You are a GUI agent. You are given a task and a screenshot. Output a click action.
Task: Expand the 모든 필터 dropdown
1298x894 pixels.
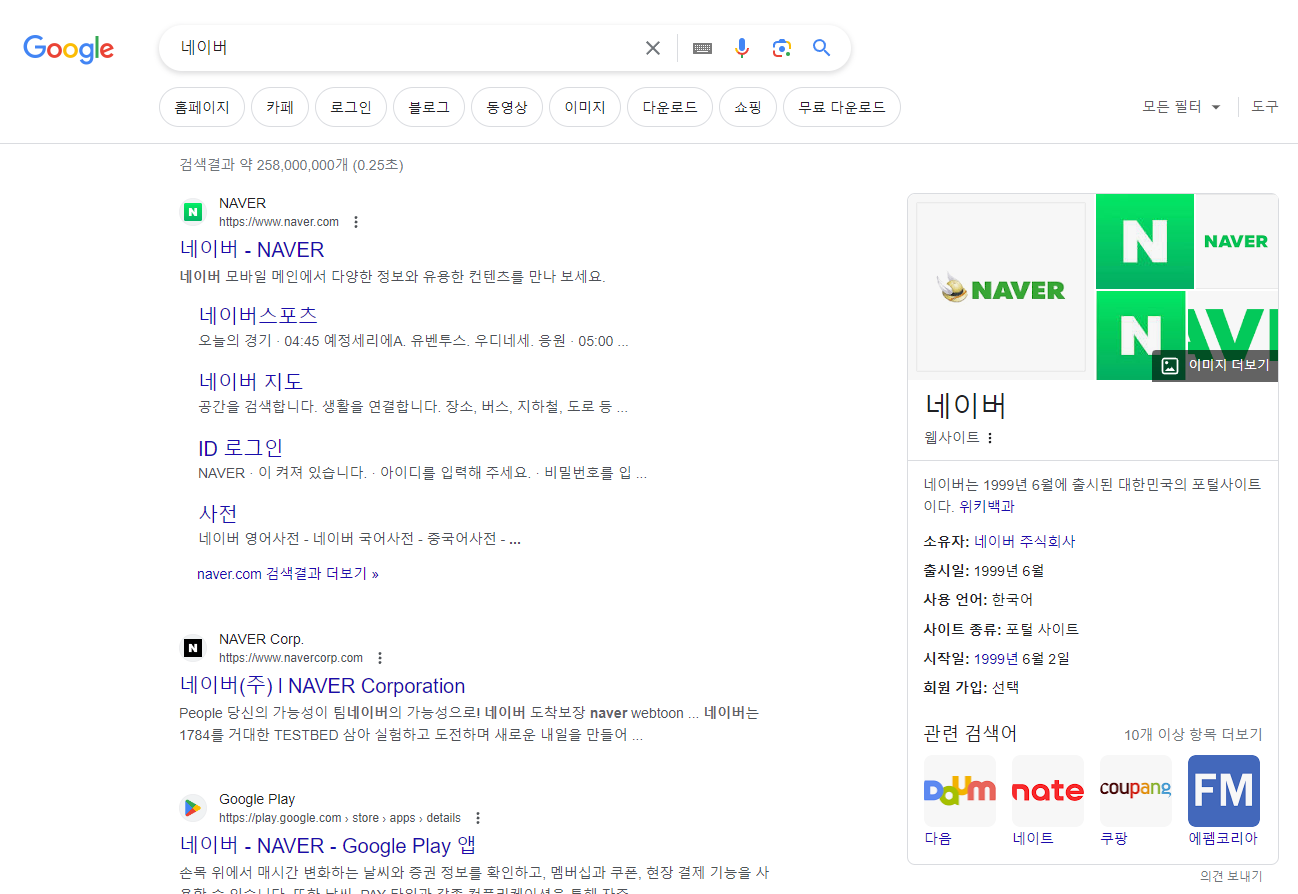point(1182,107)
